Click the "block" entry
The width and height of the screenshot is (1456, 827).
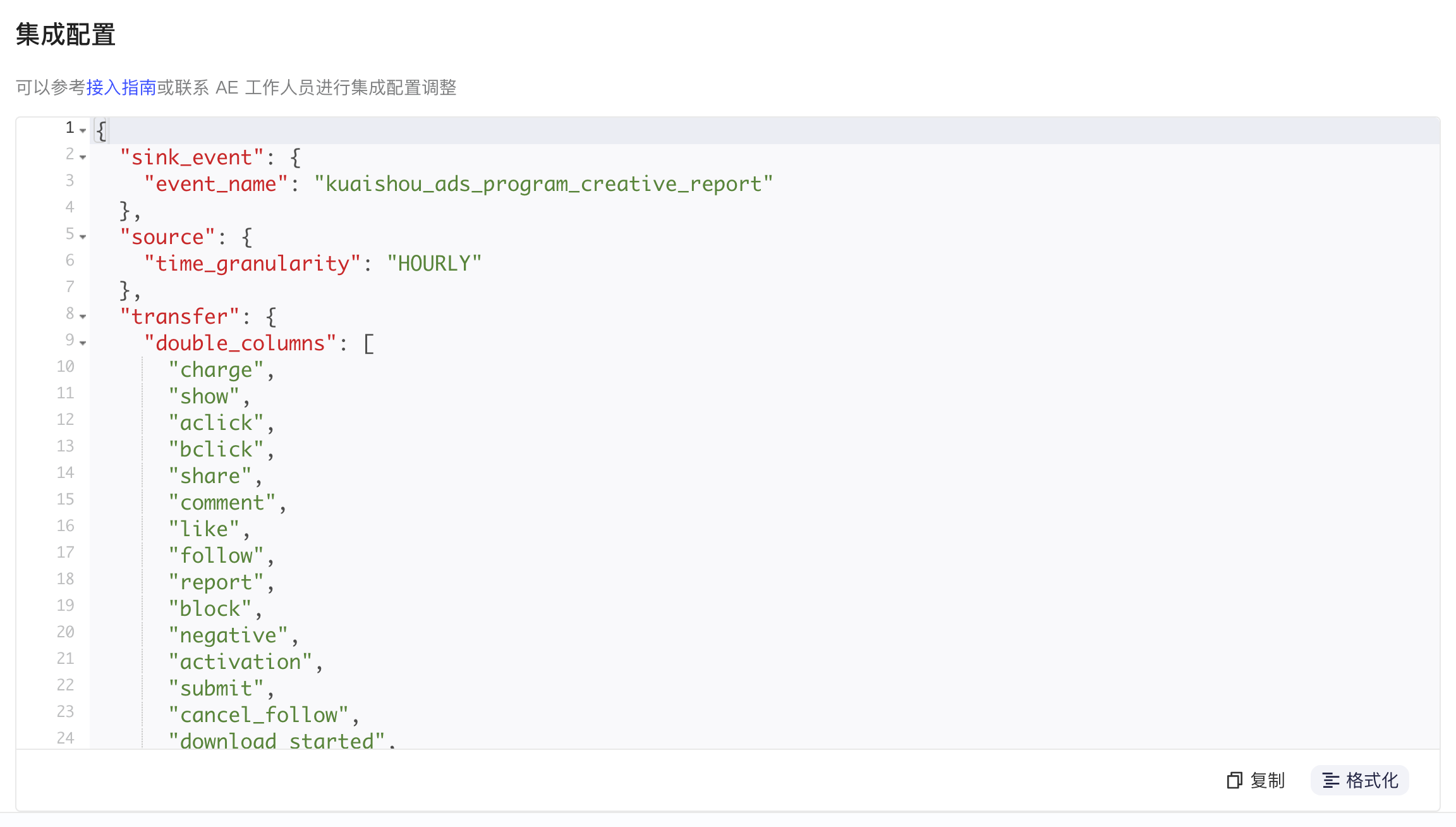pos(210,609)
